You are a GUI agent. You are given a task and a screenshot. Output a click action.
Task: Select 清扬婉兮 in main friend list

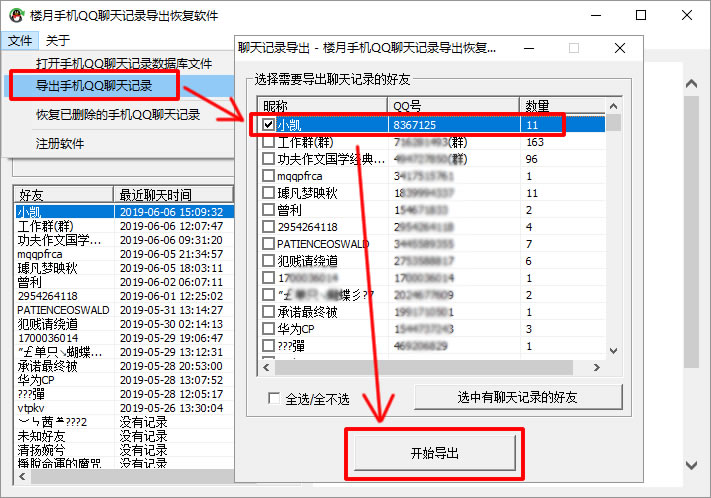point(41,450)
